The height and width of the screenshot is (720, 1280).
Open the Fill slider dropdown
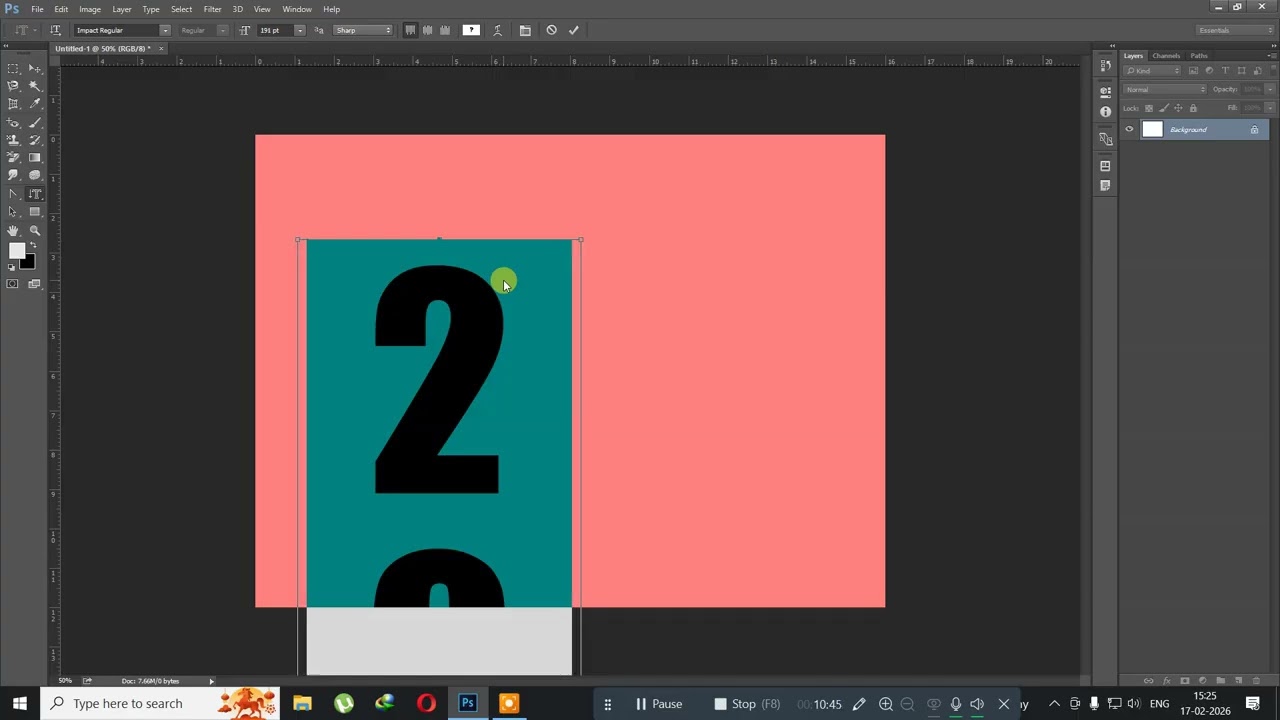tap(1271, 108)
